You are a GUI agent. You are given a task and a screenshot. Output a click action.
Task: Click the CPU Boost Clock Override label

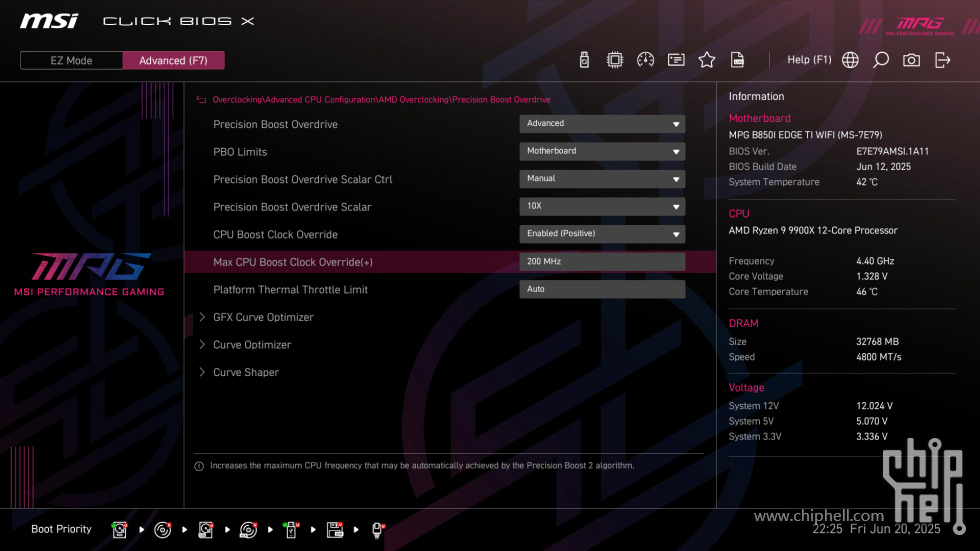click(275, 234)
